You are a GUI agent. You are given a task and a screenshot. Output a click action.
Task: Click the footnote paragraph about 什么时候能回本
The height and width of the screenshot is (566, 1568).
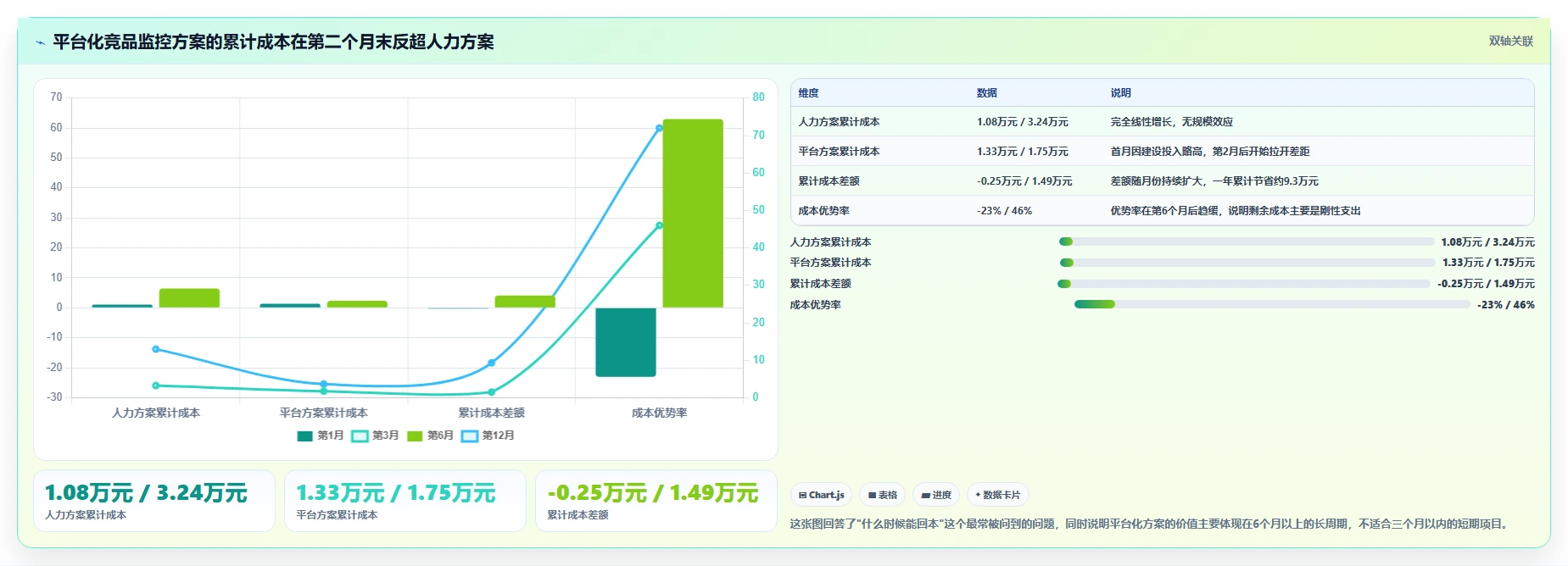(1151, 524)
